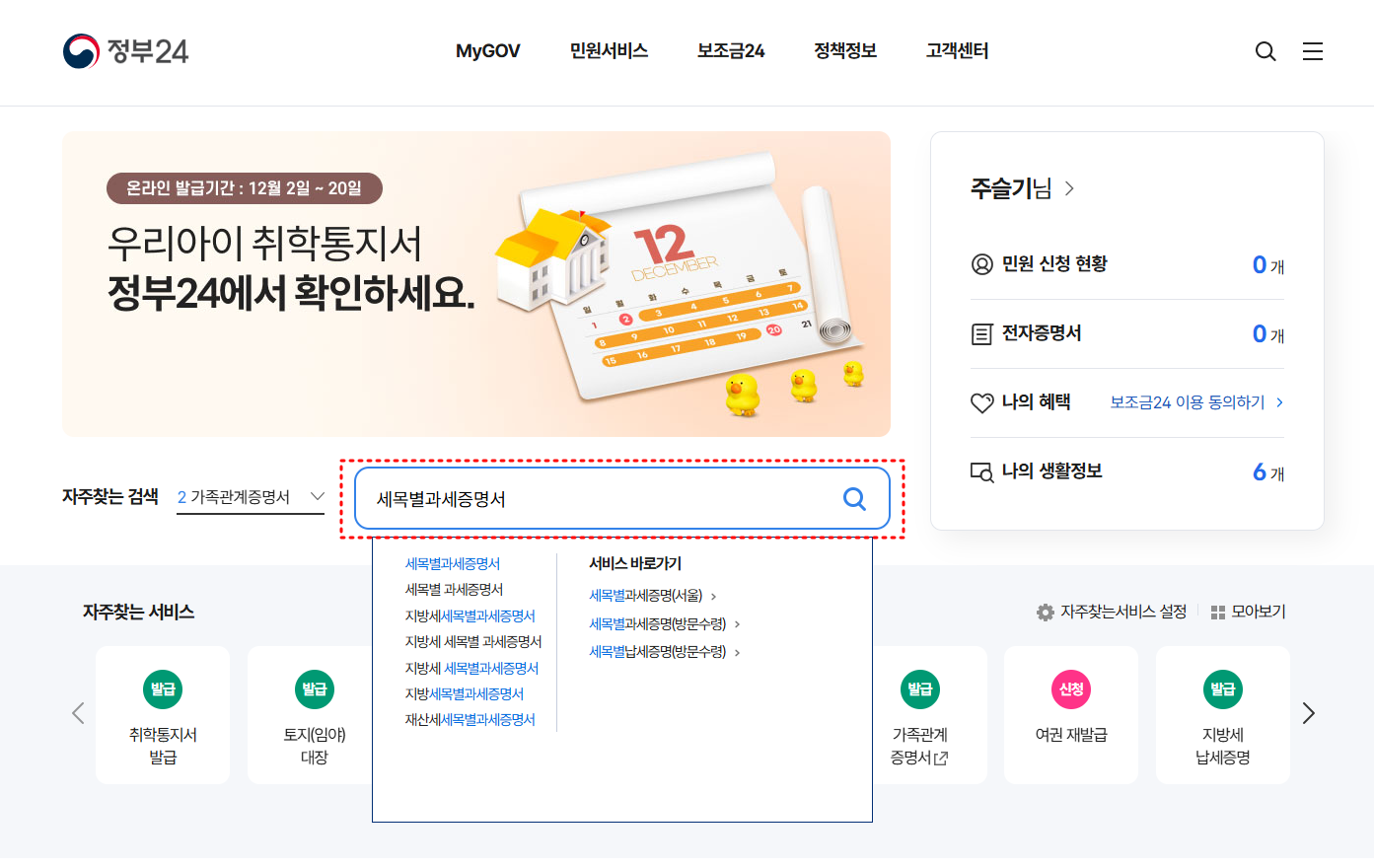Open the 전자증명서 label

[1042, 333]
